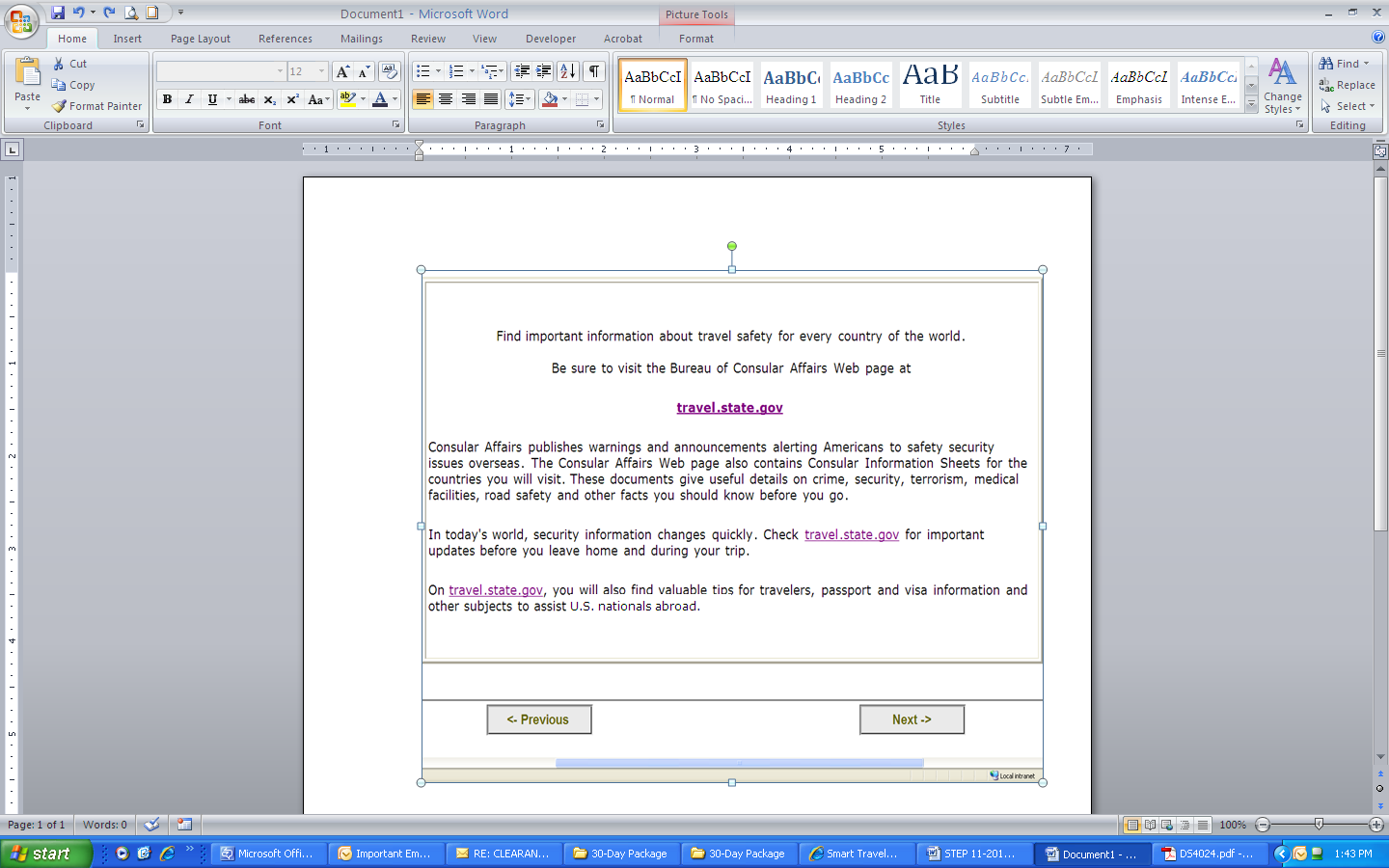Switch to the Page Layout tab

(x=201, y=39)
